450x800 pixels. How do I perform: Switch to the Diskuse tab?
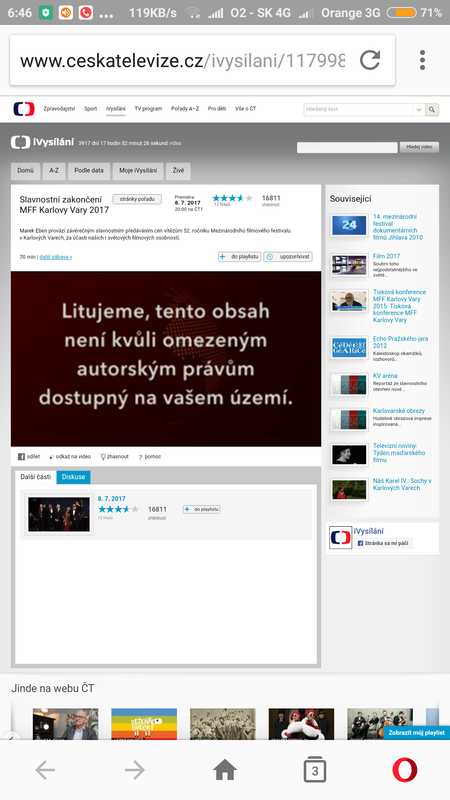pyautogui.click(x=73, y=477)
